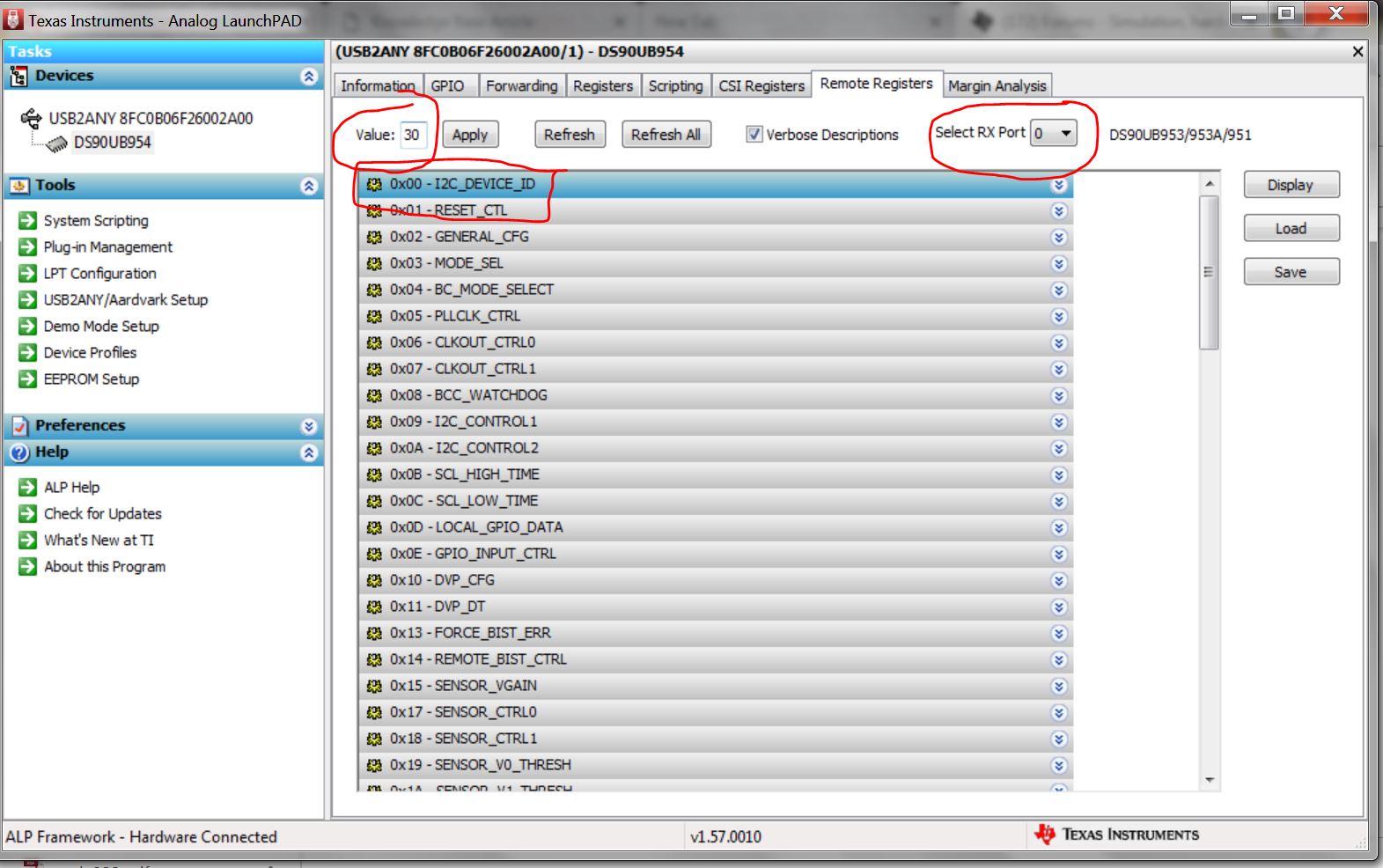This screenshot has width=1383, height=868.
Task: Open the Select RX Port dropdown
Action: point(1054,134)
